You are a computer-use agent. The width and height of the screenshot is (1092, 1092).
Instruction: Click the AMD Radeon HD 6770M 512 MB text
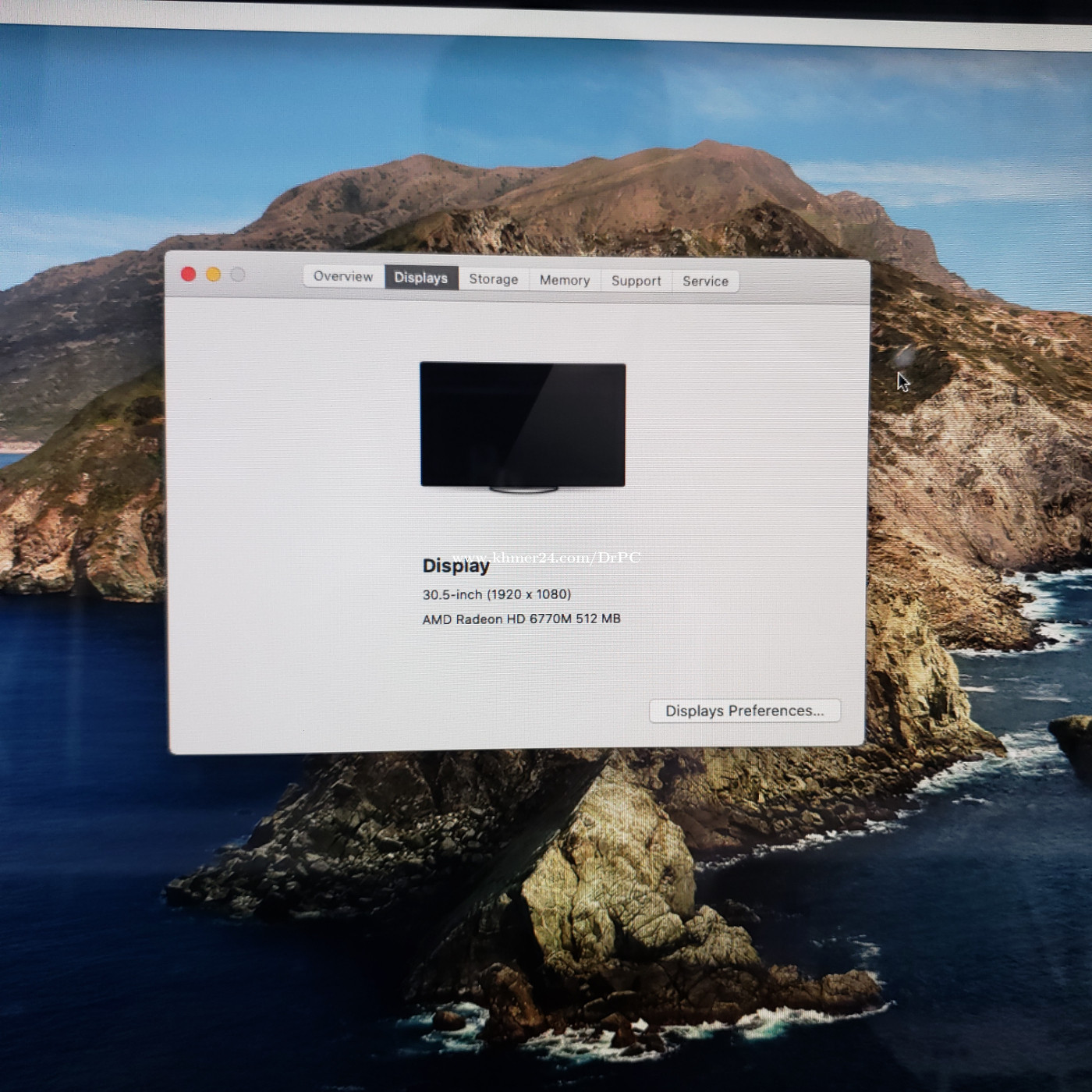pos(522,619)
